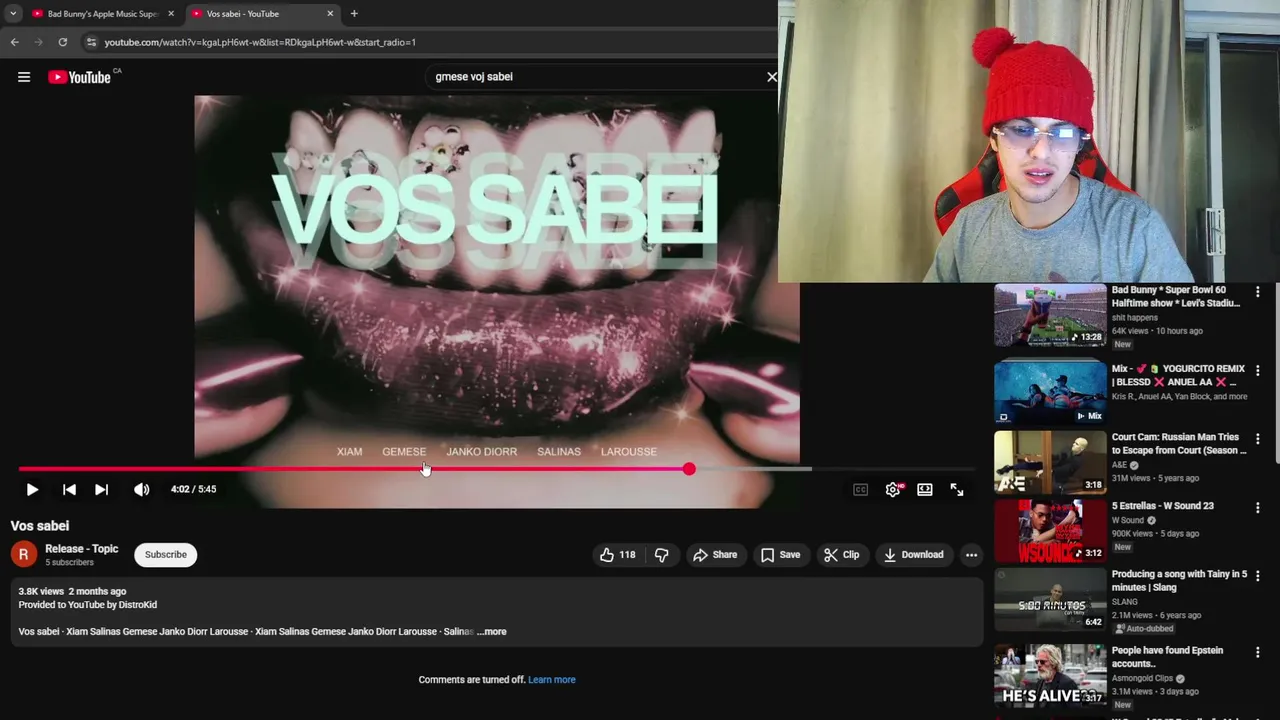This screenshot has width=1280, height=720.
Task: Click the Asmongold Clips channel name
Action: click(x=1142, y=678)
